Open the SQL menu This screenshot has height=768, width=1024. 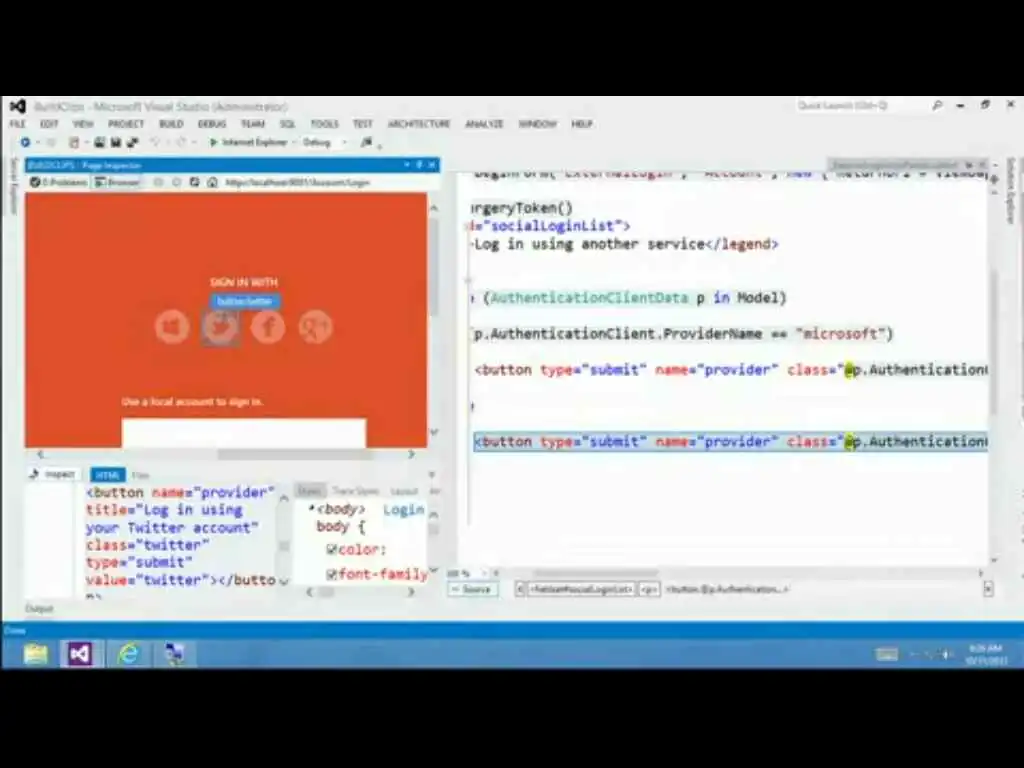287,124
